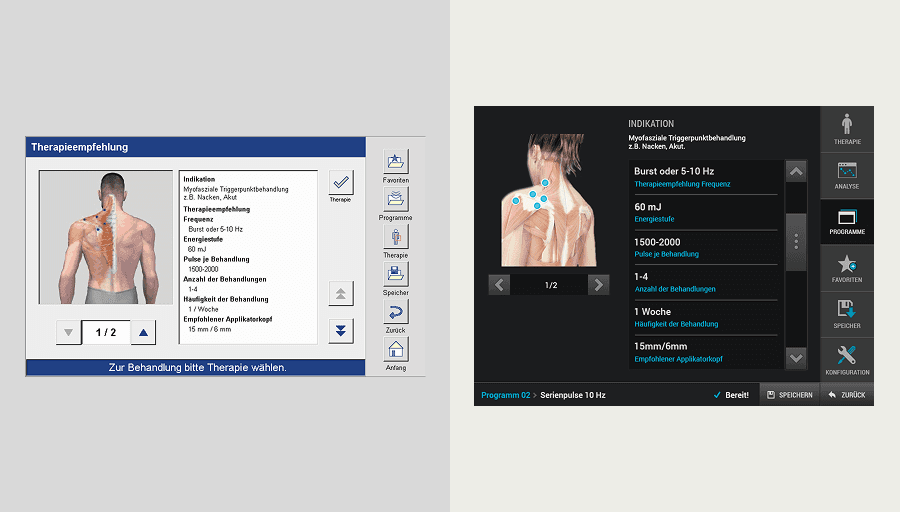The height and width of the screenshot is (512, 900).
Task: Show previous anatomy image with left chevron
Action: 499,285
